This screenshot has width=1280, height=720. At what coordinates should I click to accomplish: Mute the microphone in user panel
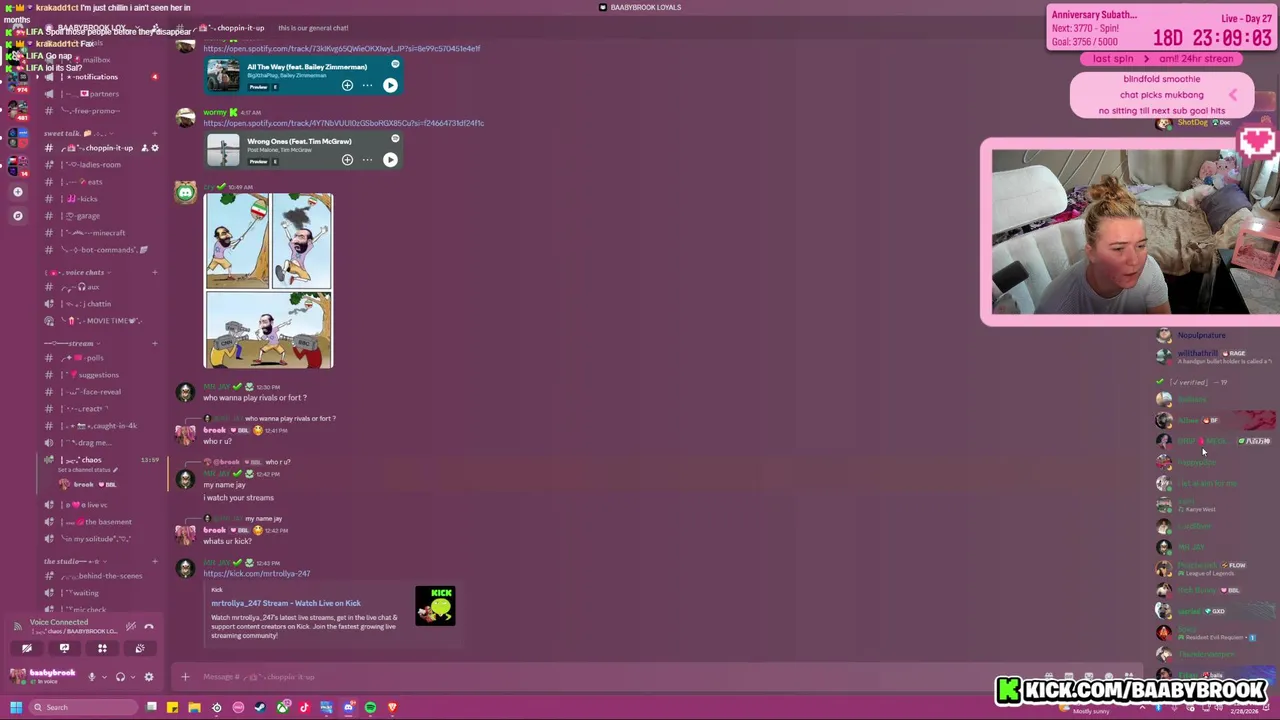92,677
